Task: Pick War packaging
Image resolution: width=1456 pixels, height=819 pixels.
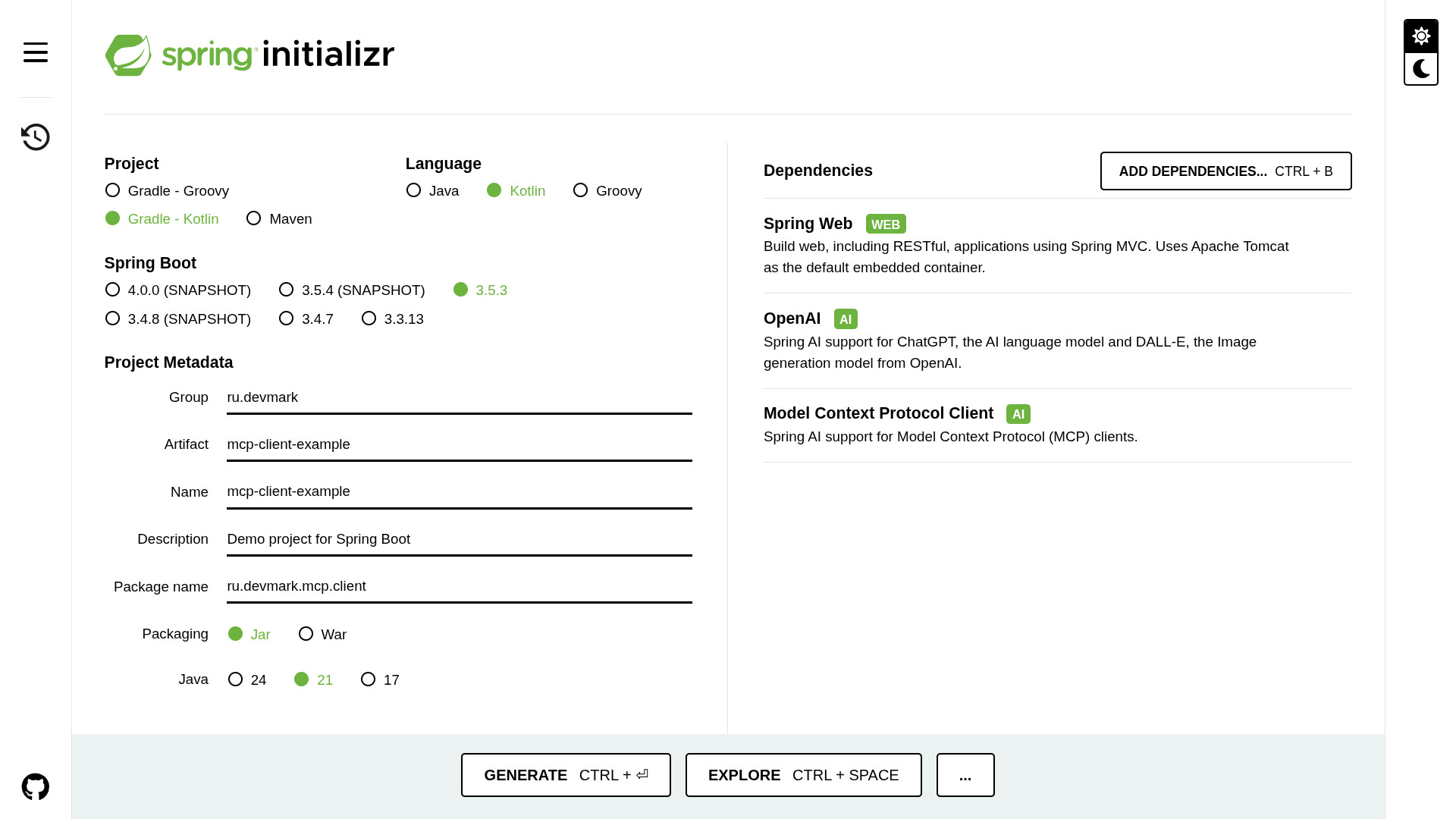Action: [322, 635]
